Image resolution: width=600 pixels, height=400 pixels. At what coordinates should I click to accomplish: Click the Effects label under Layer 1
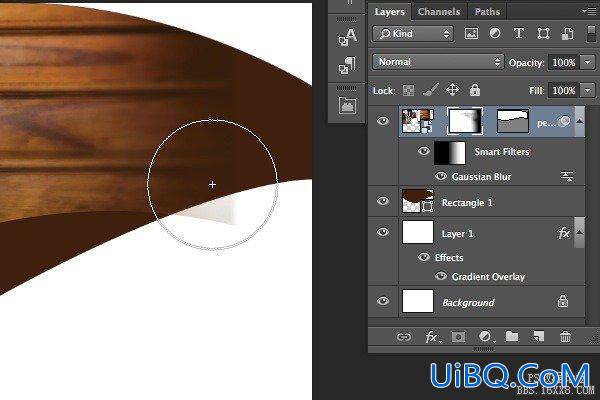coord(449,257)
